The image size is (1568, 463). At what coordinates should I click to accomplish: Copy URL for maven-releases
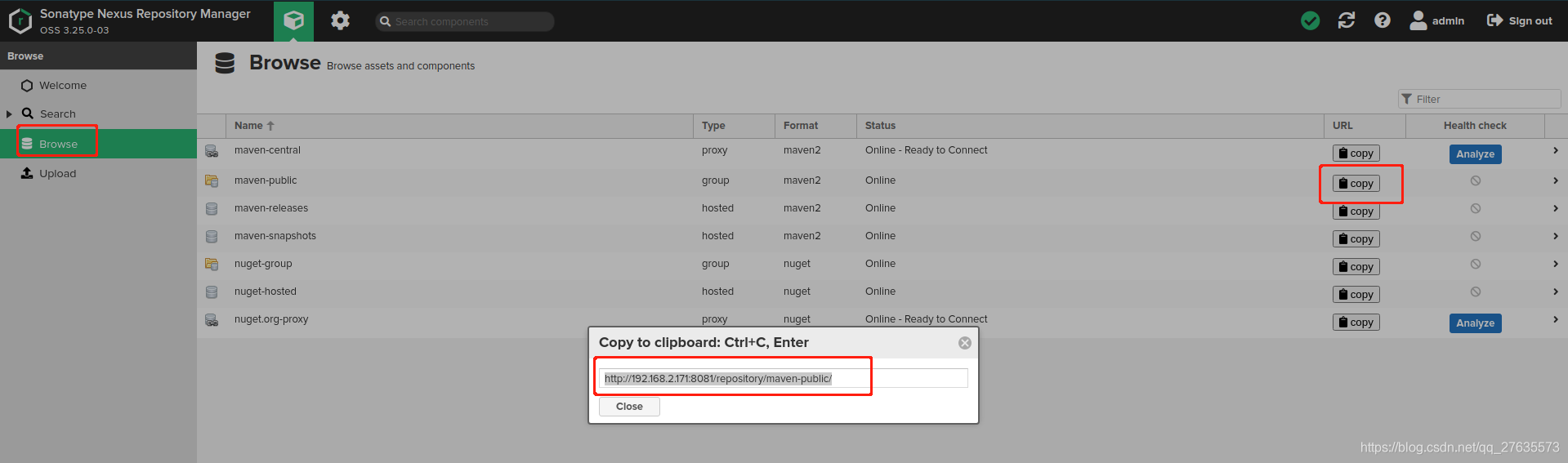coord(1356,211)
